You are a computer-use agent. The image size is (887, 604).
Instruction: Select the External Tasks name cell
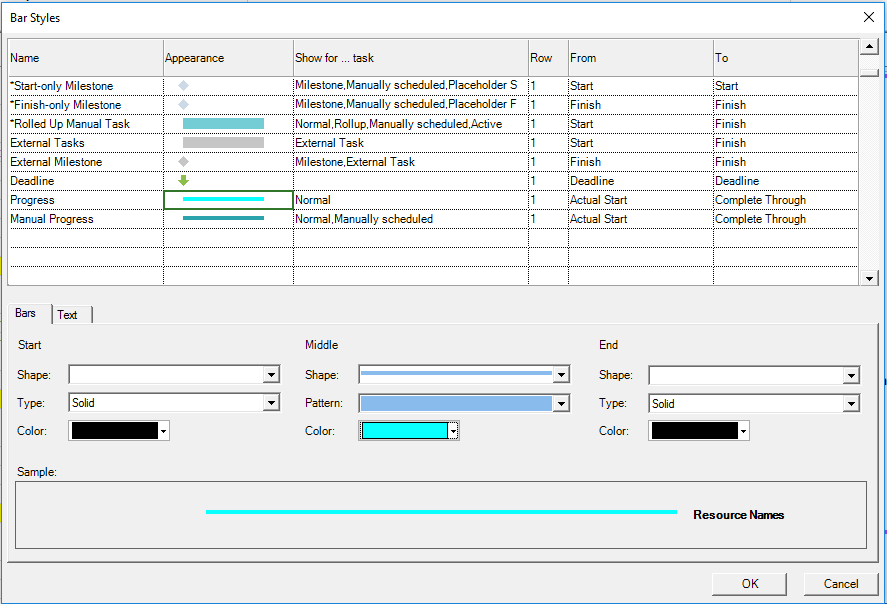tap(86, 143)
